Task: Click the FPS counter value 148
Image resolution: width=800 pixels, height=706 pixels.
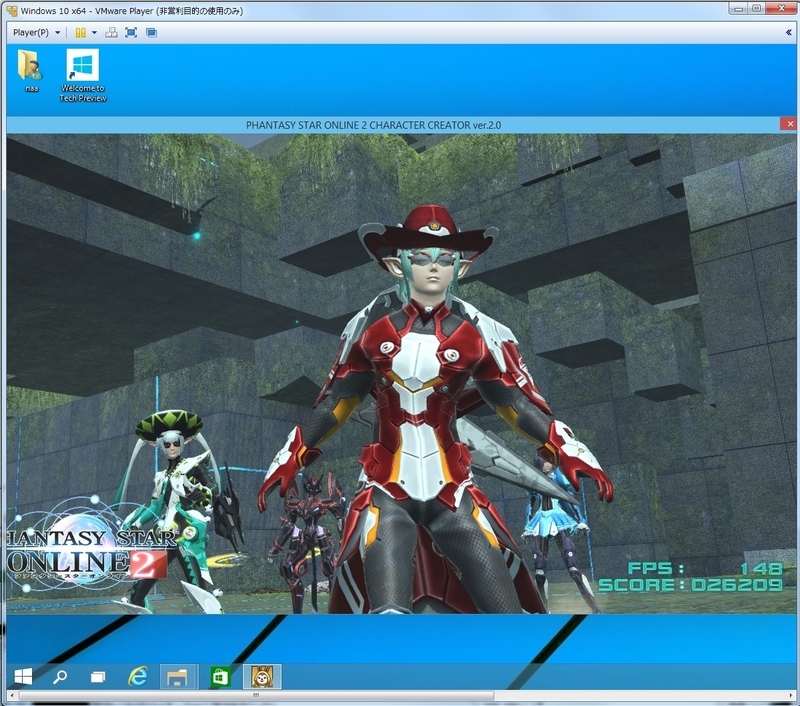Action: (760, 569)
